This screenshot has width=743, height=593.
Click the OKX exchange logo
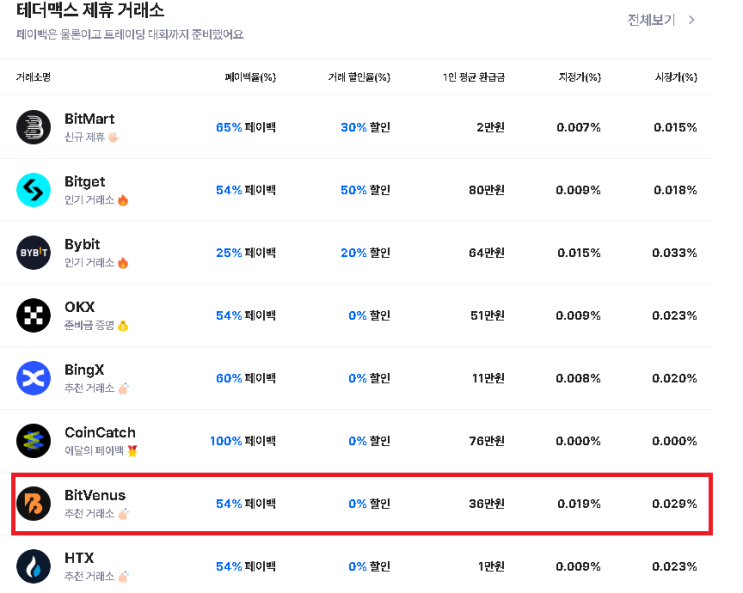click(x=34, y=315)
